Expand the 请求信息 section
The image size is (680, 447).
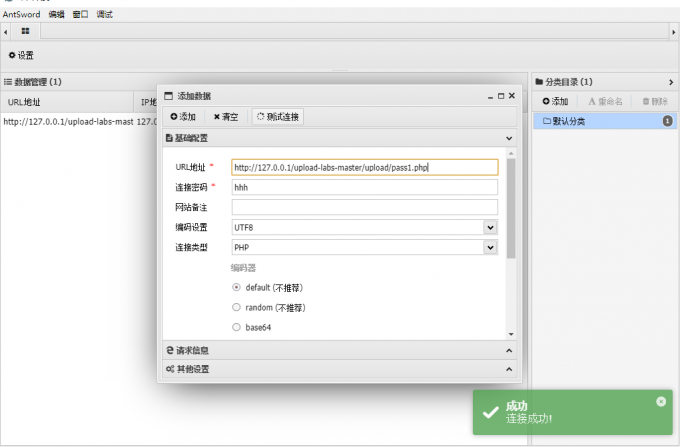[340, 350]
